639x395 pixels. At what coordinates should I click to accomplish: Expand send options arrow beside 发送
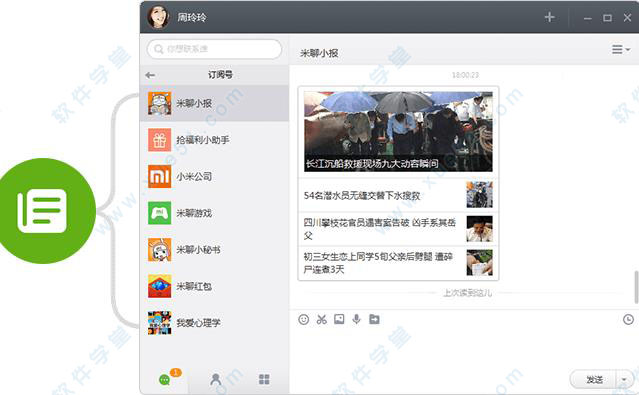(x=624, y=380)
